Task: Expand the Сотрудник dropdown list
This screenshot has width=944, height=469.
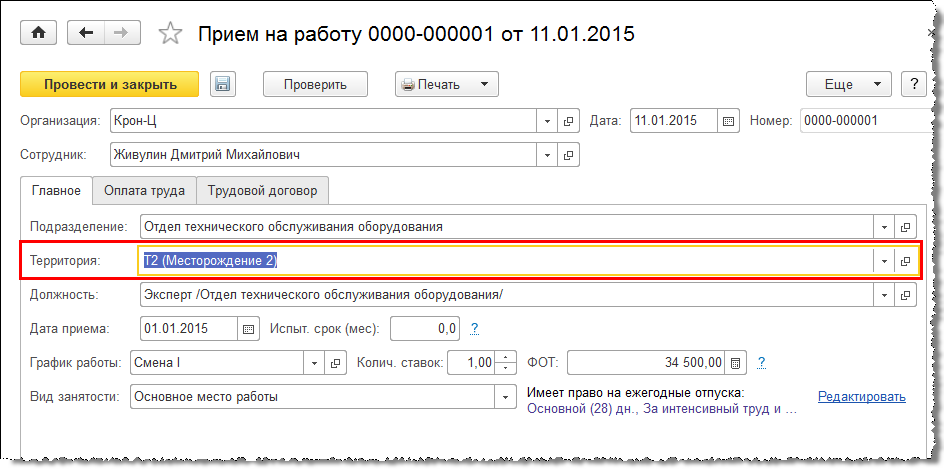Action: tap(547, 155)
